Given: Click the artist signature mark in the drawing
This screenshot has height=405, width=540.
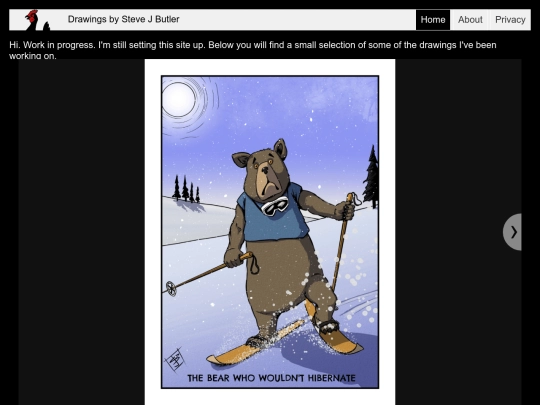Looking at the screenshot, I should (175, 359).
